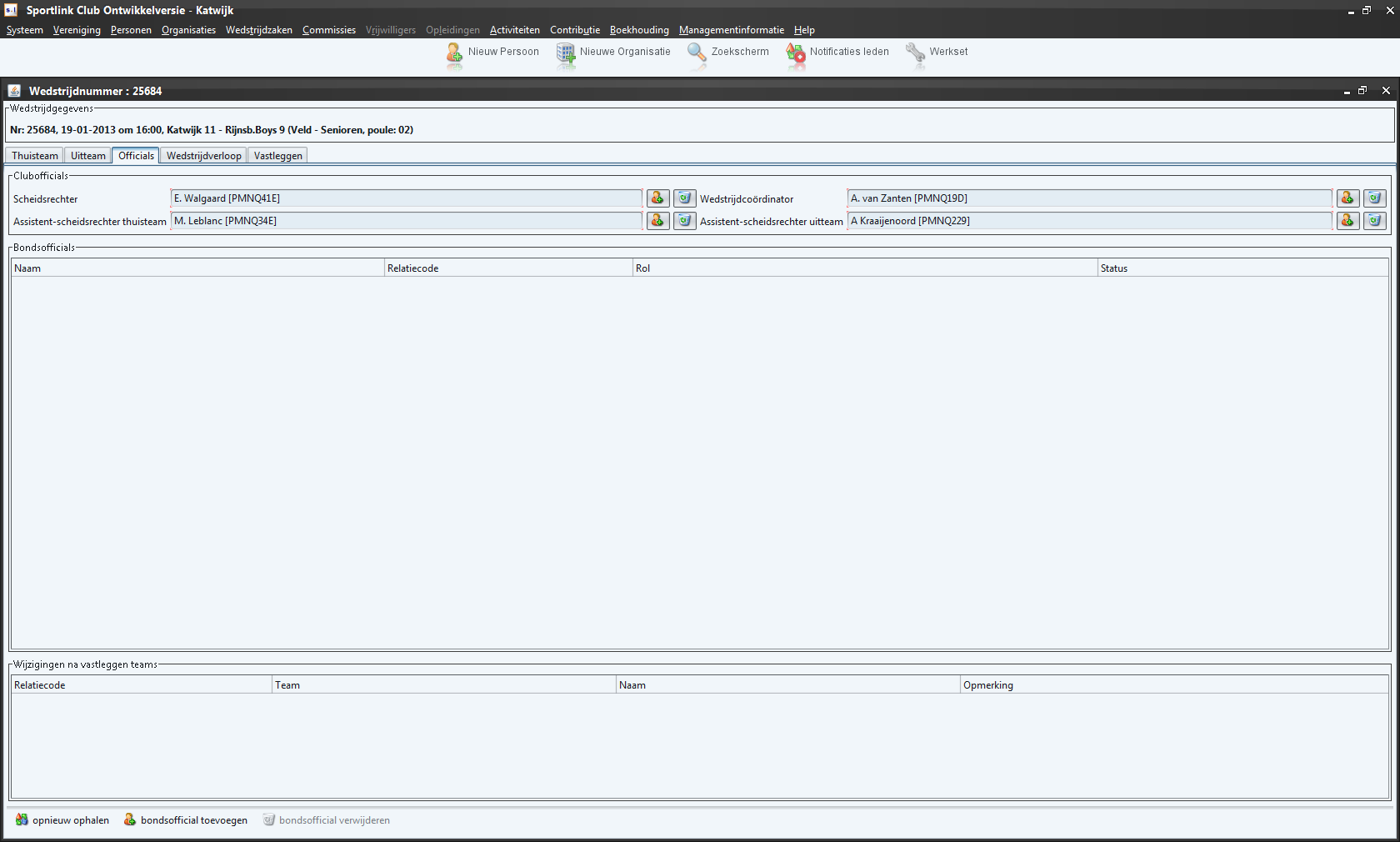The width and height of the screenshot is (1400, 842).
Task: Open the Systeem menu
Action: pyautogui.click(x=25, y=30)
